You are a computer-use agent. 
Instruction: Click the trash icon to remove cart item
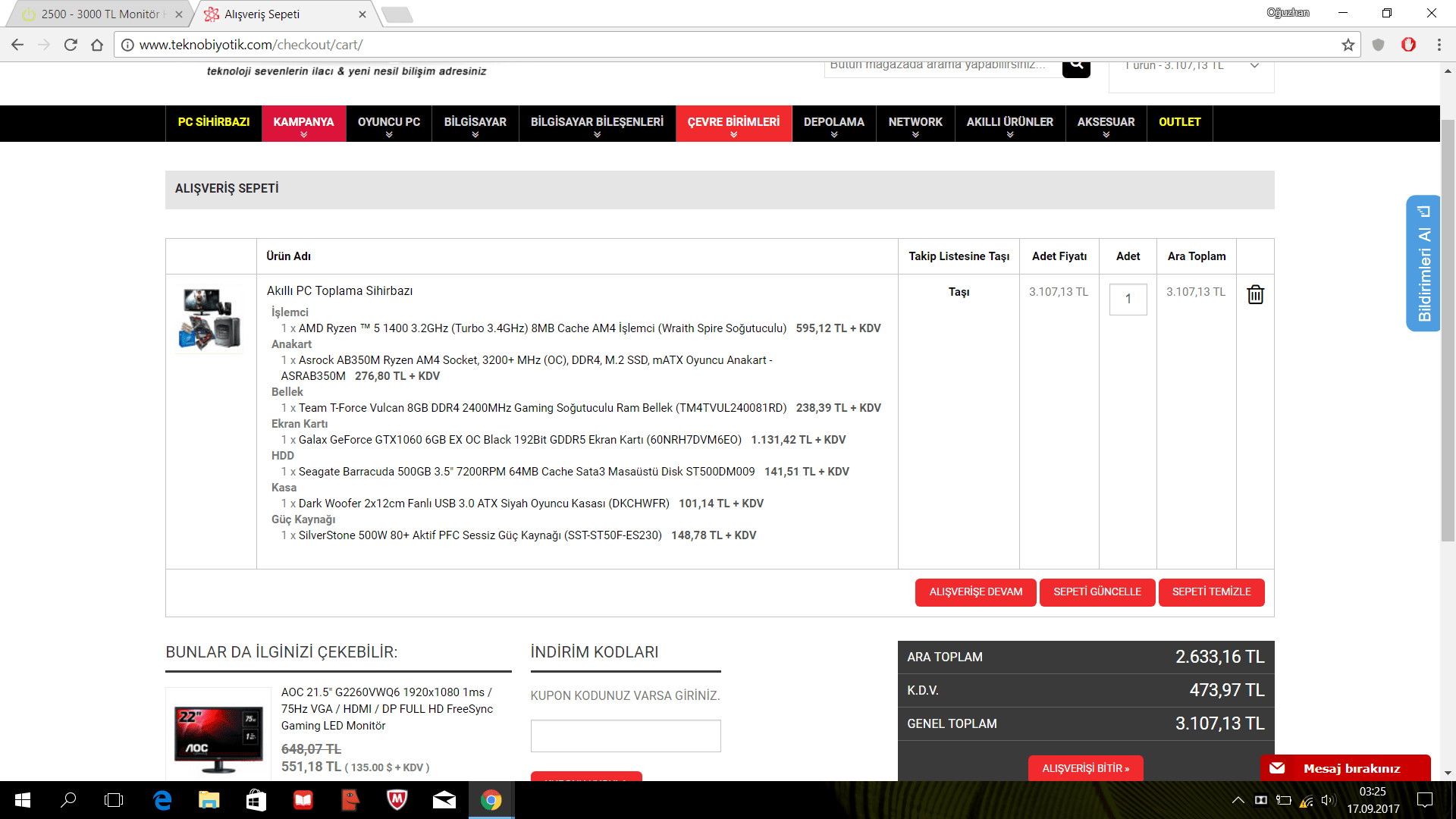click(x=1255, y=294)
